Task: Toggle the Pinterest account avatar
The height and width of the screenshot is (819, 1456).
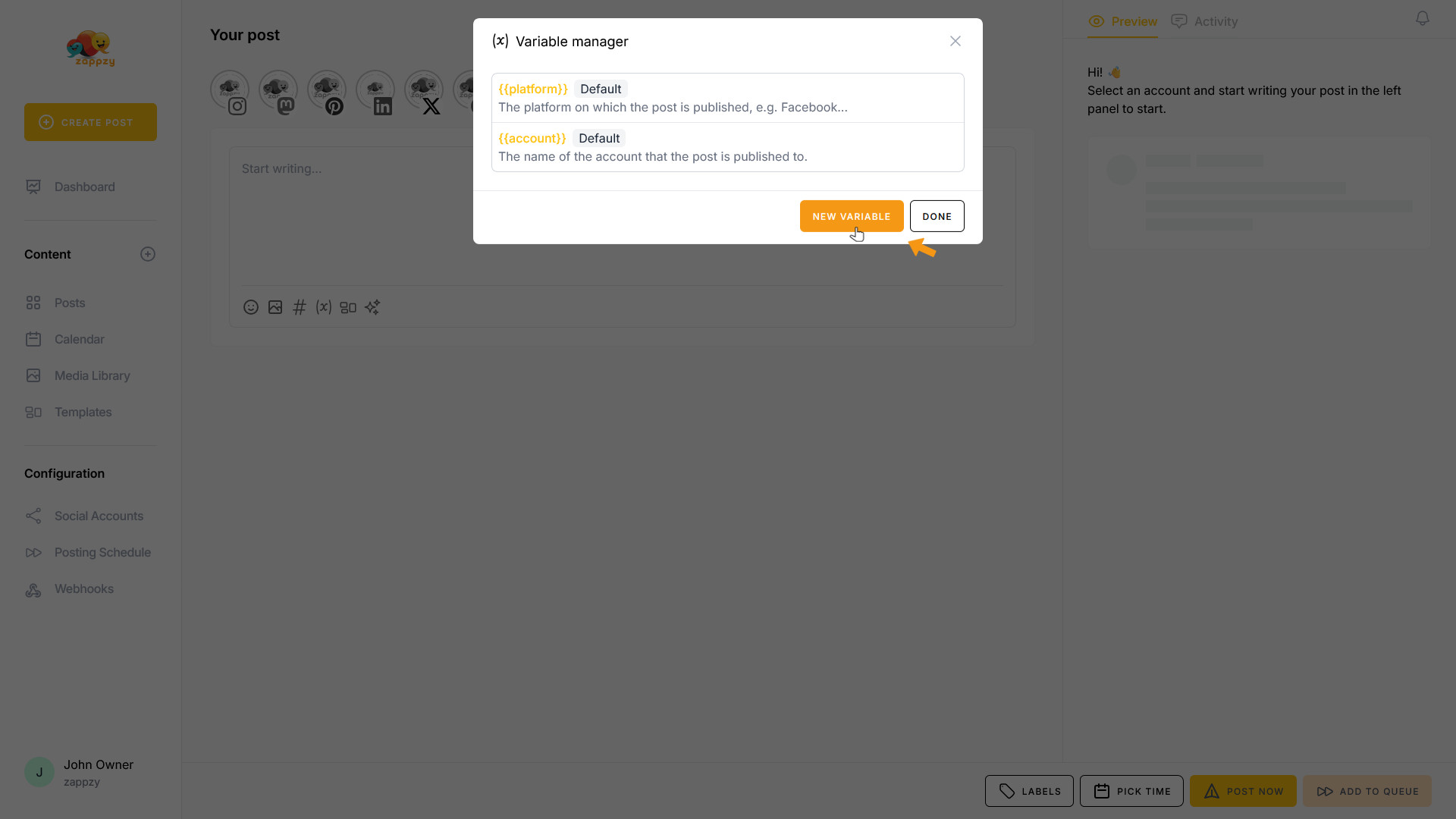Action: (327, 91)
